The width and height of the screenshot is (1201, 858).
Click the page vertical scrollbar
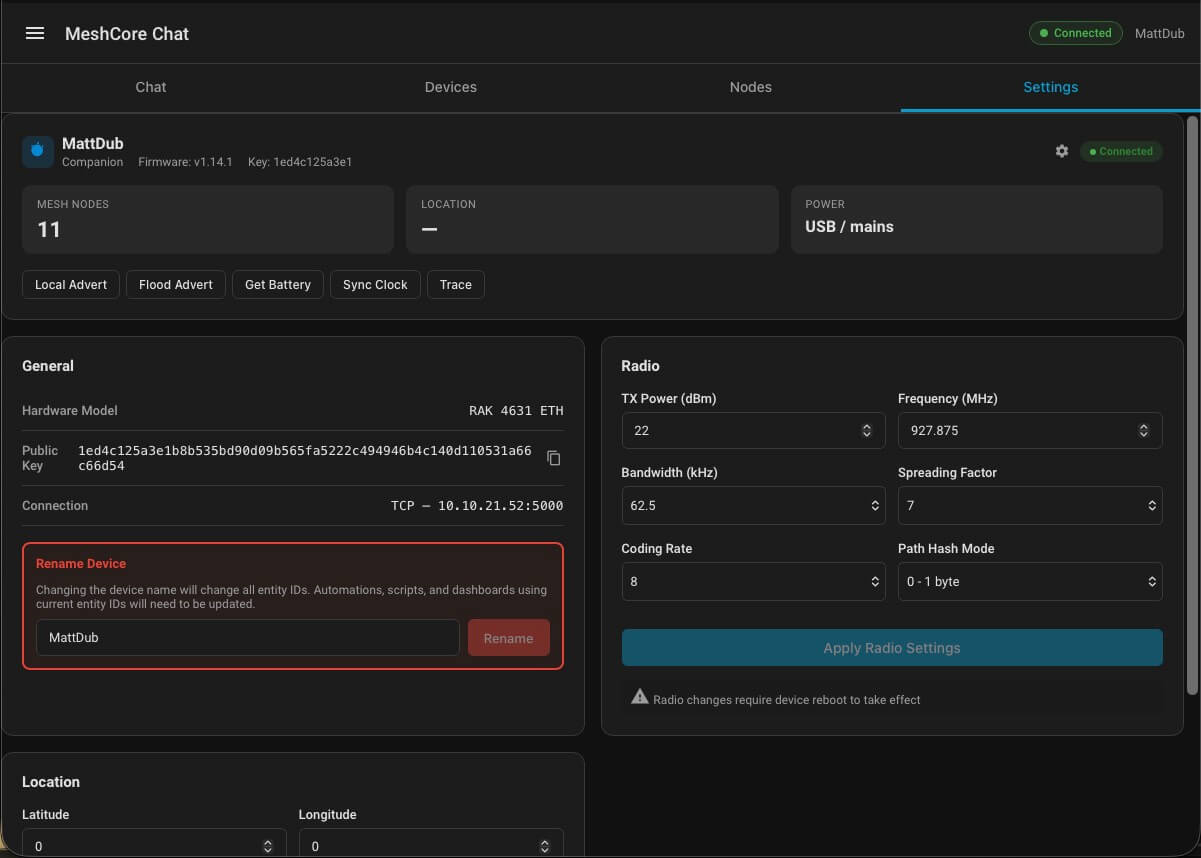pos(1192,405)
